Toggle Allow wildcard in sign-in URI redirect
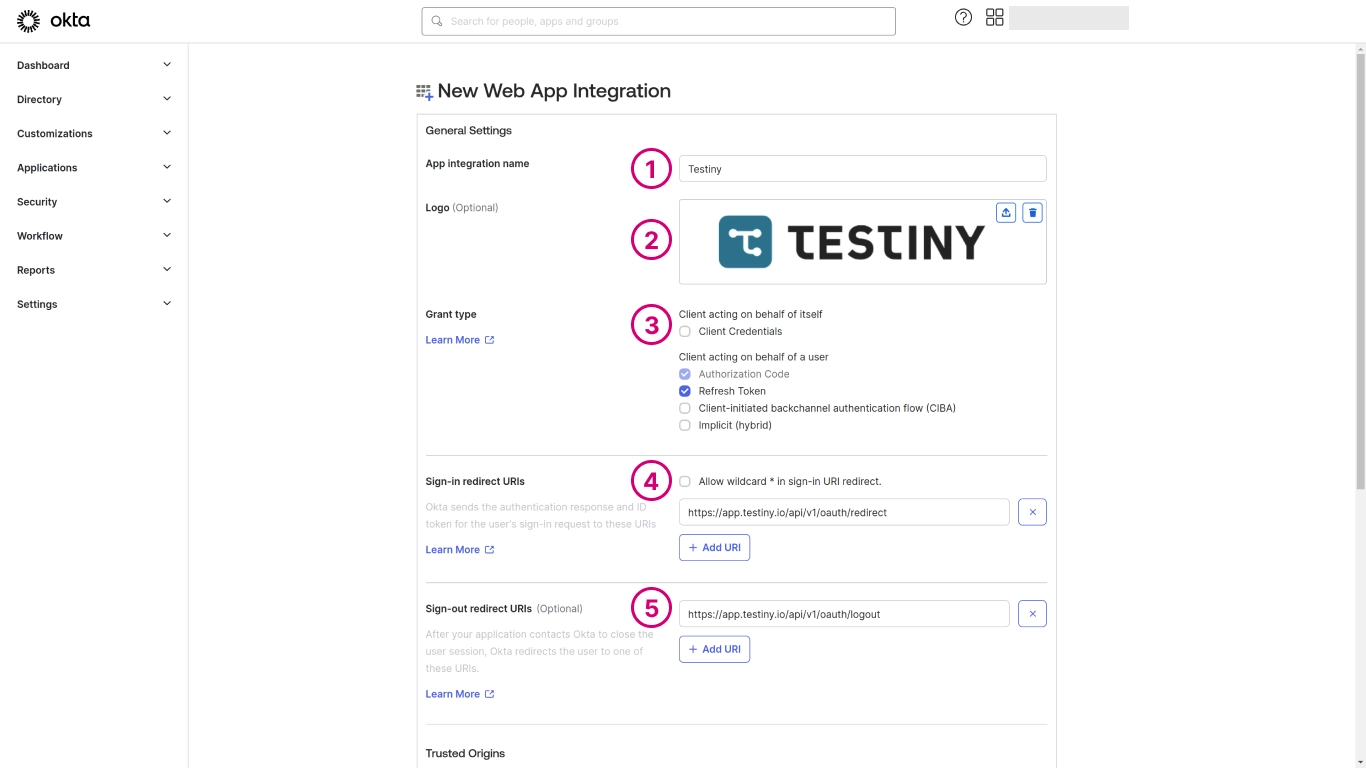1366x769 pixels. 685,481
